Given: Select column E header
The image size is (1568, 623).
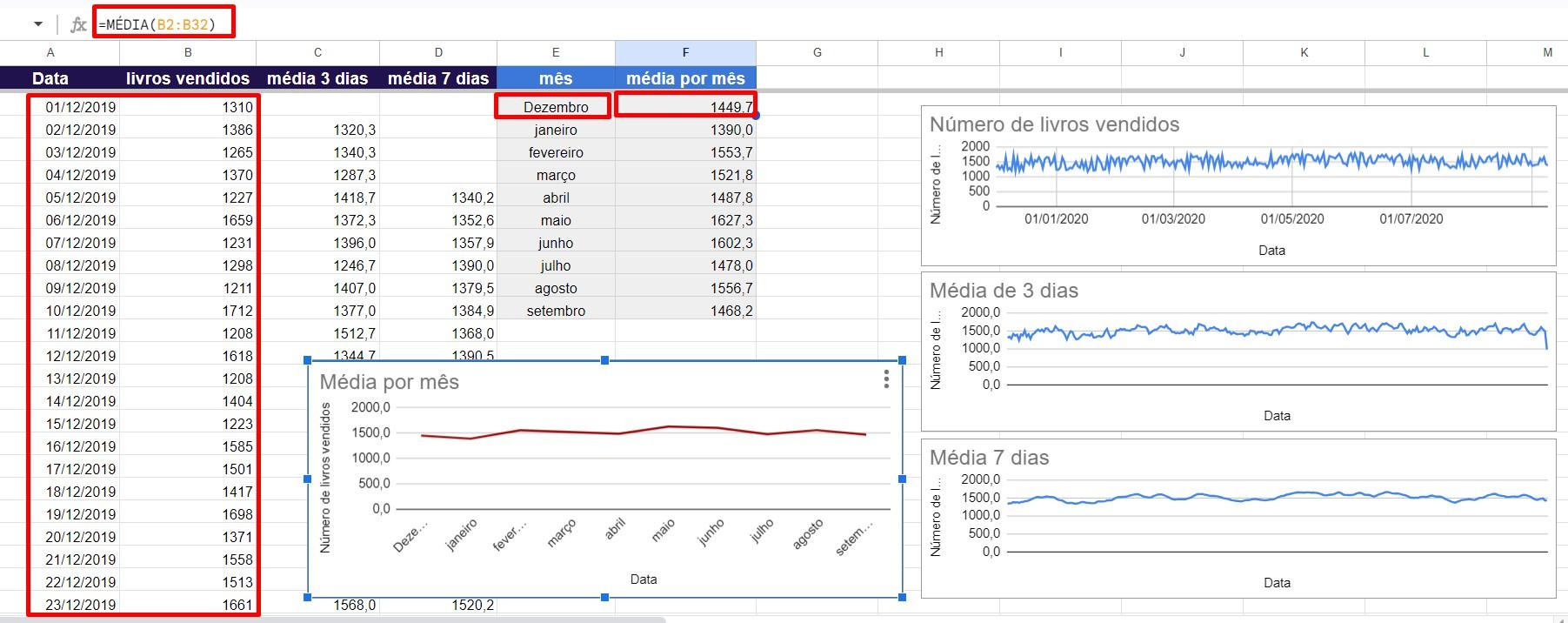Looking at the screenshot, I should 556,53.
